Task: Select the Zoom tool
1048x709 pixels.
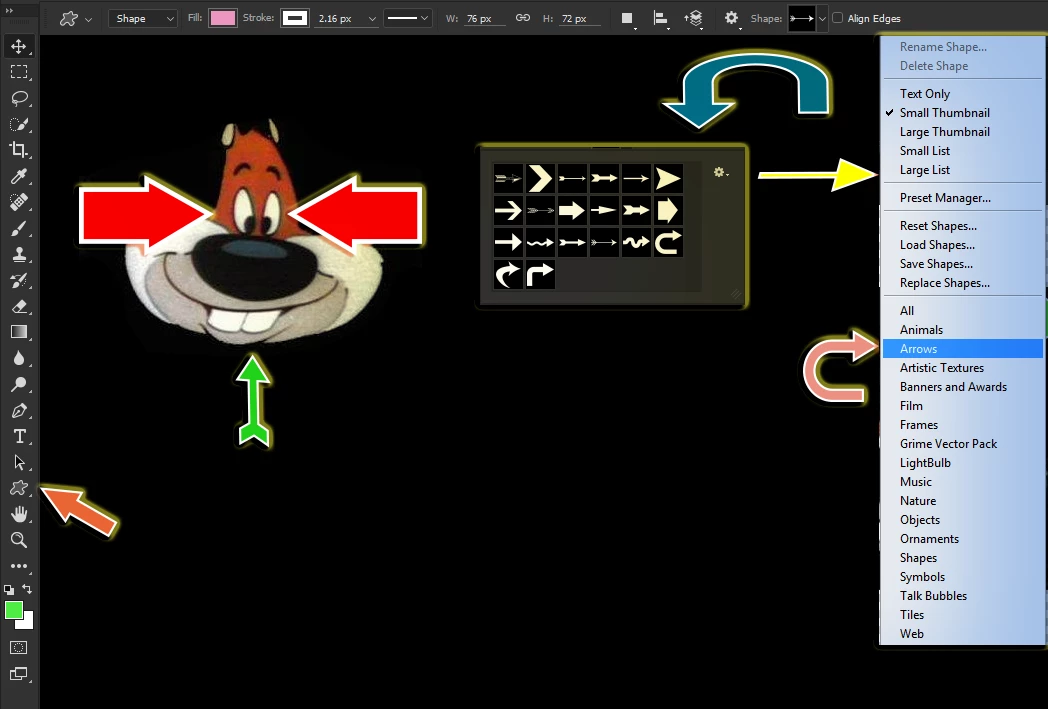Action: pyautogui.click(x=19, y=540)
